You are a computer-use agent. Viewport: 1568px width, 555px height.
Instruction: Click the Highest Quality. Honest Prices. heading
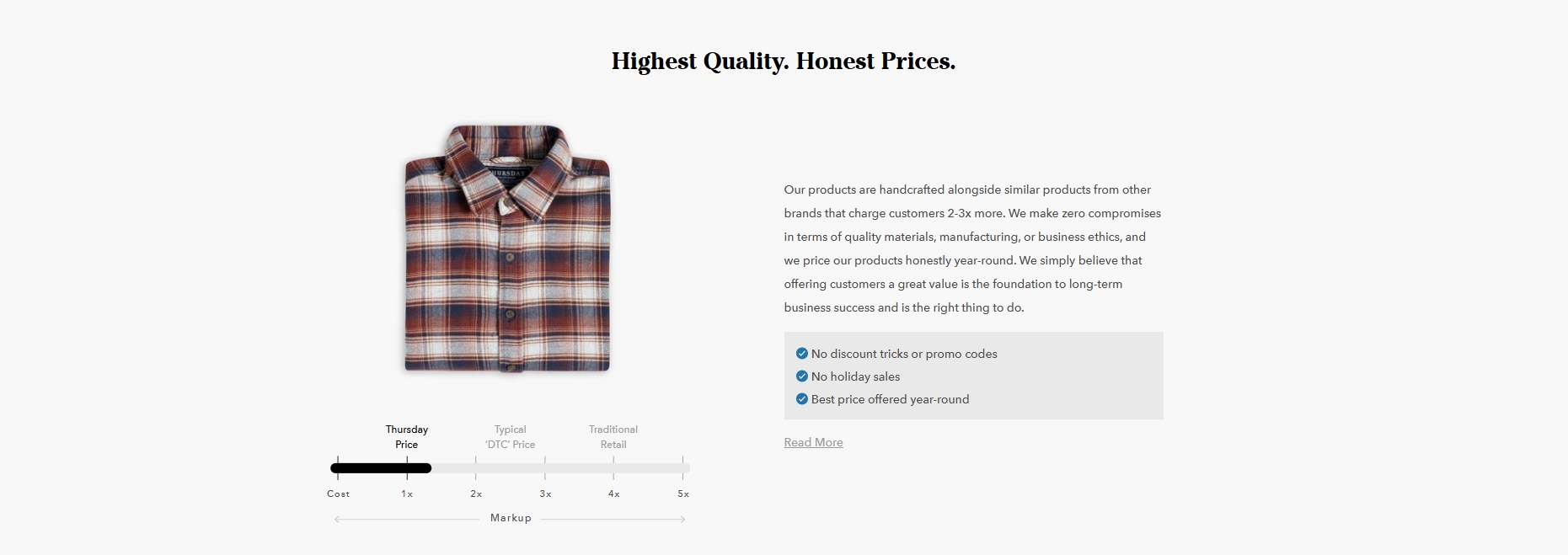(784, 61)
